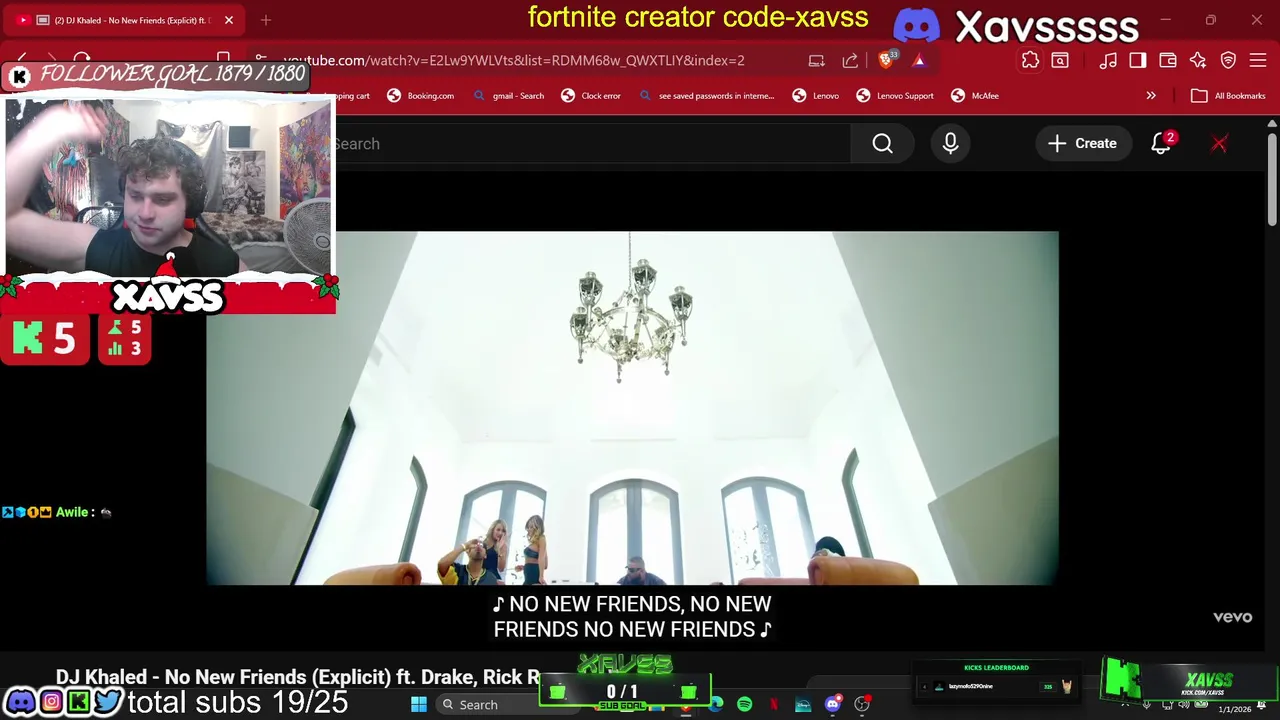Open the Lenovo Support bookmark
The height and width of the screenshot is (720, 1280).
tap(895, 96)
